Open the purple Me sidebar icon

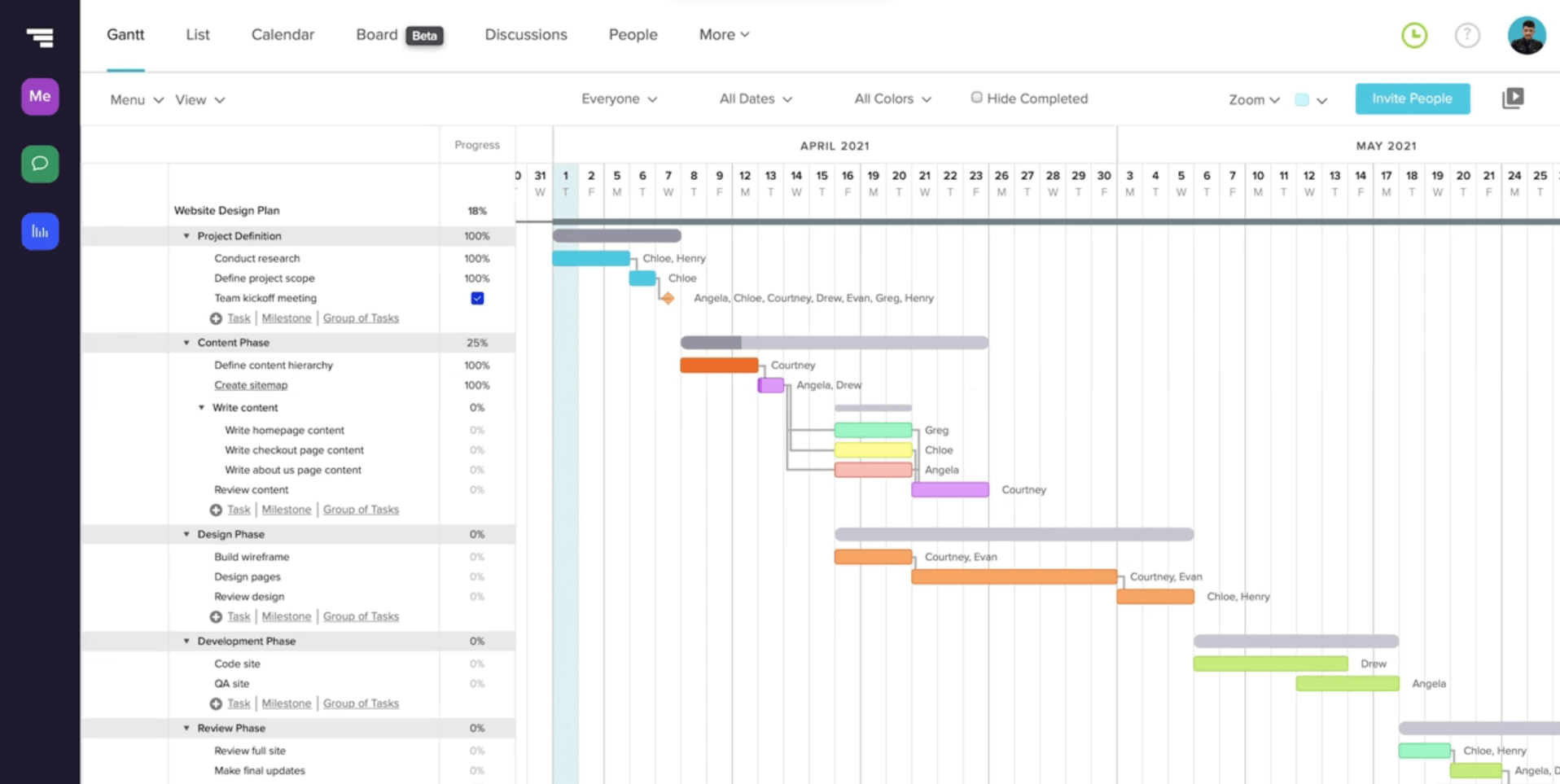(40, 97)
